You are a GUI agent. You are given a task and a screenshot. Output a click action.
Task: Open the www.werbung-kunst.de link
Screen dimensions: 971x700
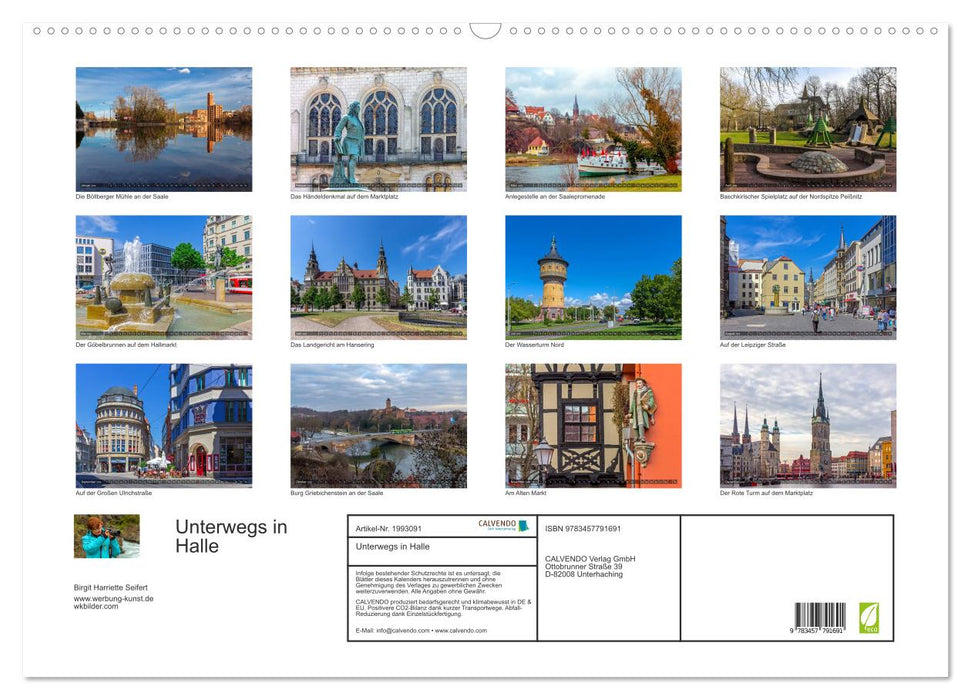pos(115,597)
